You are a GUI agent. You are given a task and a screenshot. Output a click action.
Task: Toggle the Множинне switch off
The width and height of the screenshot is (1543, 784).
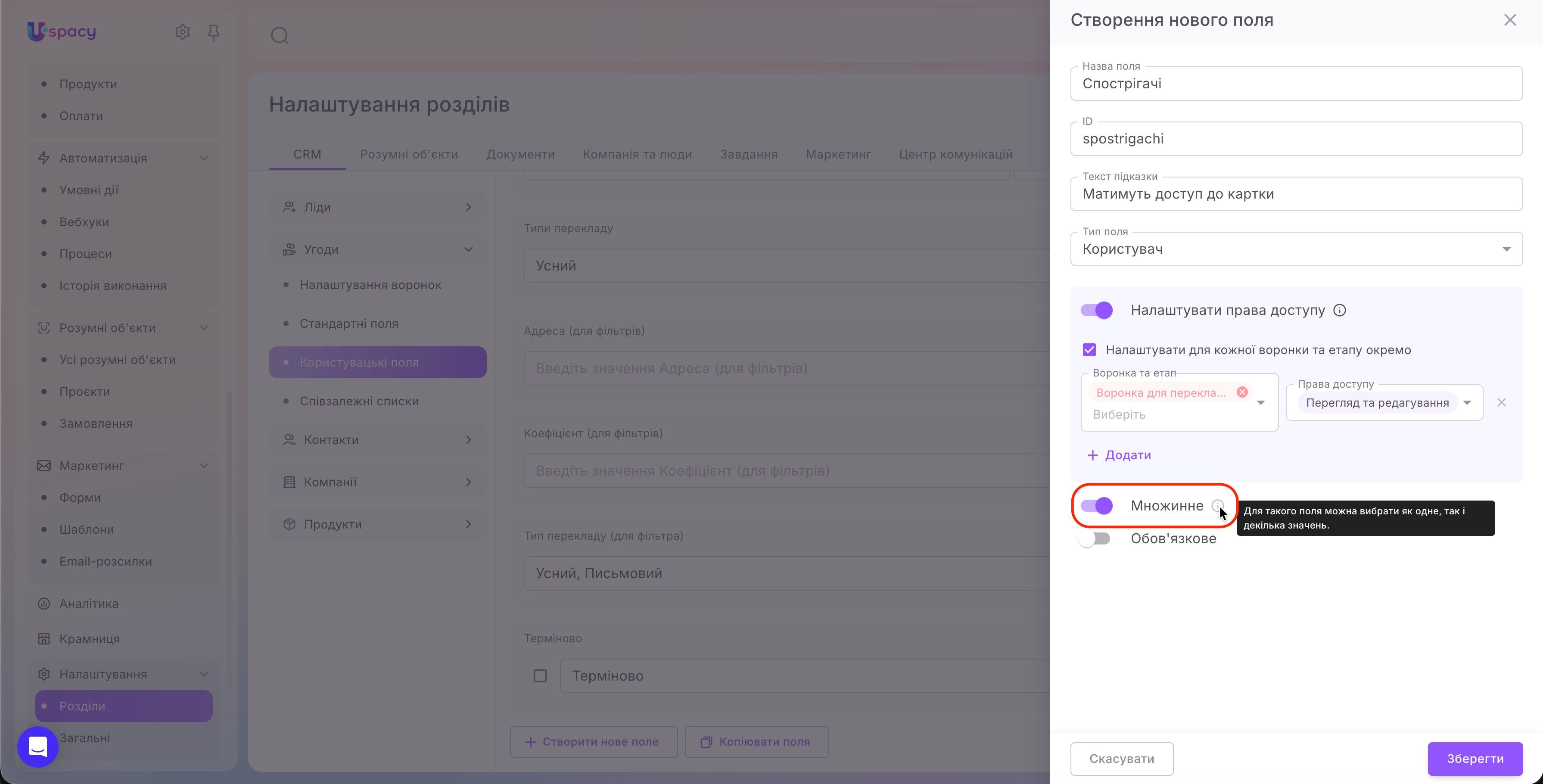coord(1097,505)
